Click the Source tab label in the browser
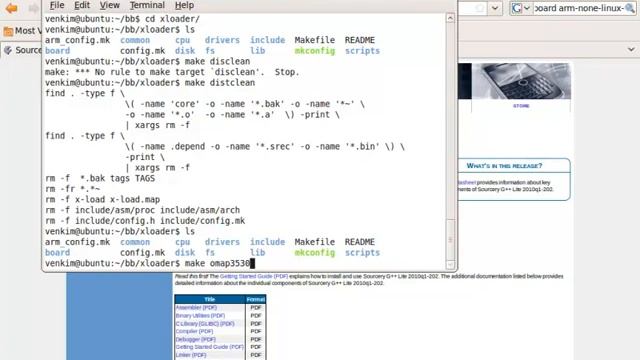The height and width of the screenshot is (360, 640). (x=28, y=50)
